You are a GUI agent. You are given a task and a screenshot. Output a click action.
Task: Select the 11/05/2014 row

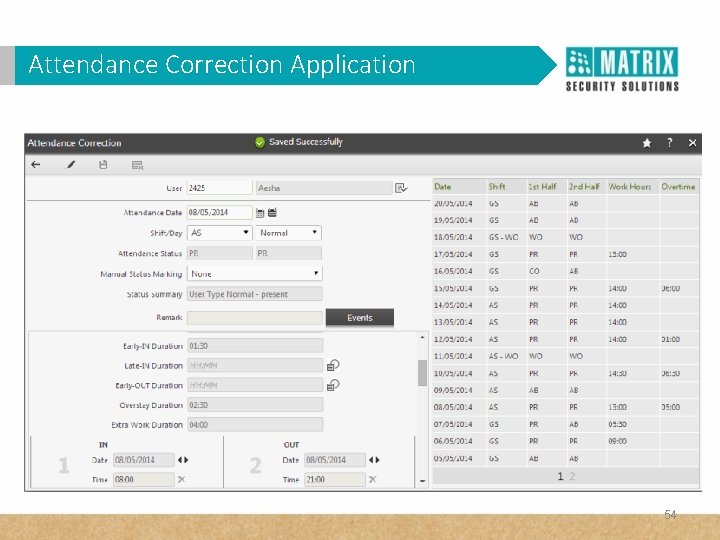click(566, 356)
